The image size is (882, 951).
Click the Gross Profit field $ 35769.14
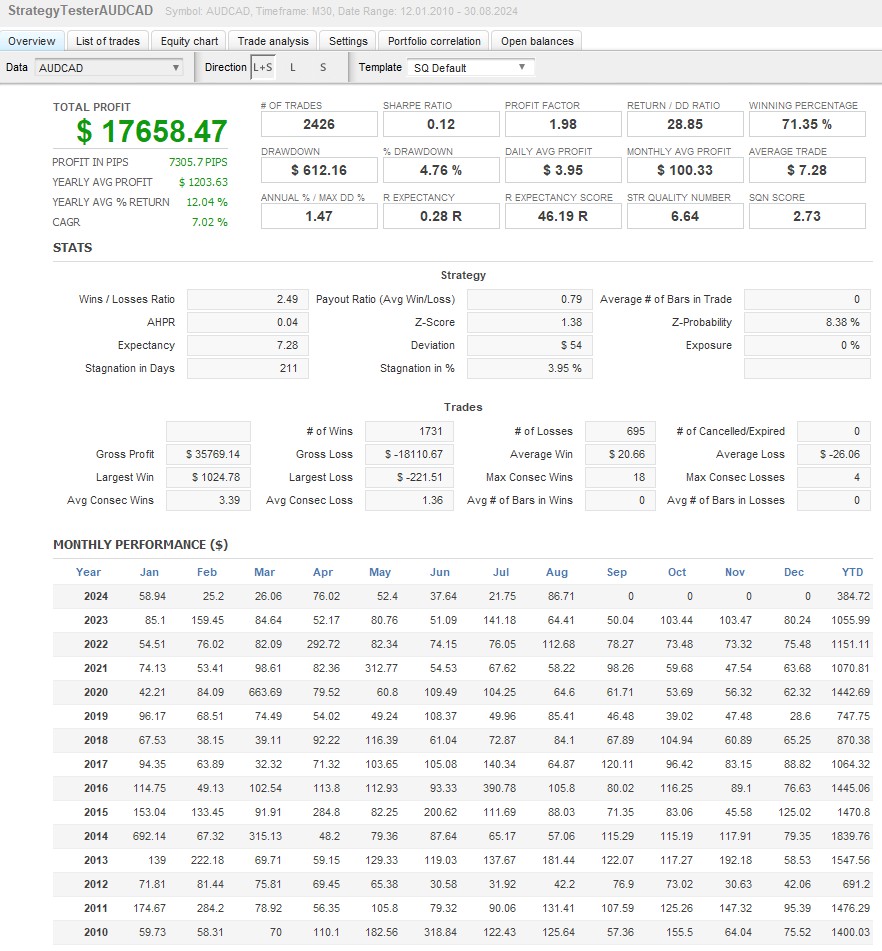click(x=208, y=454)
